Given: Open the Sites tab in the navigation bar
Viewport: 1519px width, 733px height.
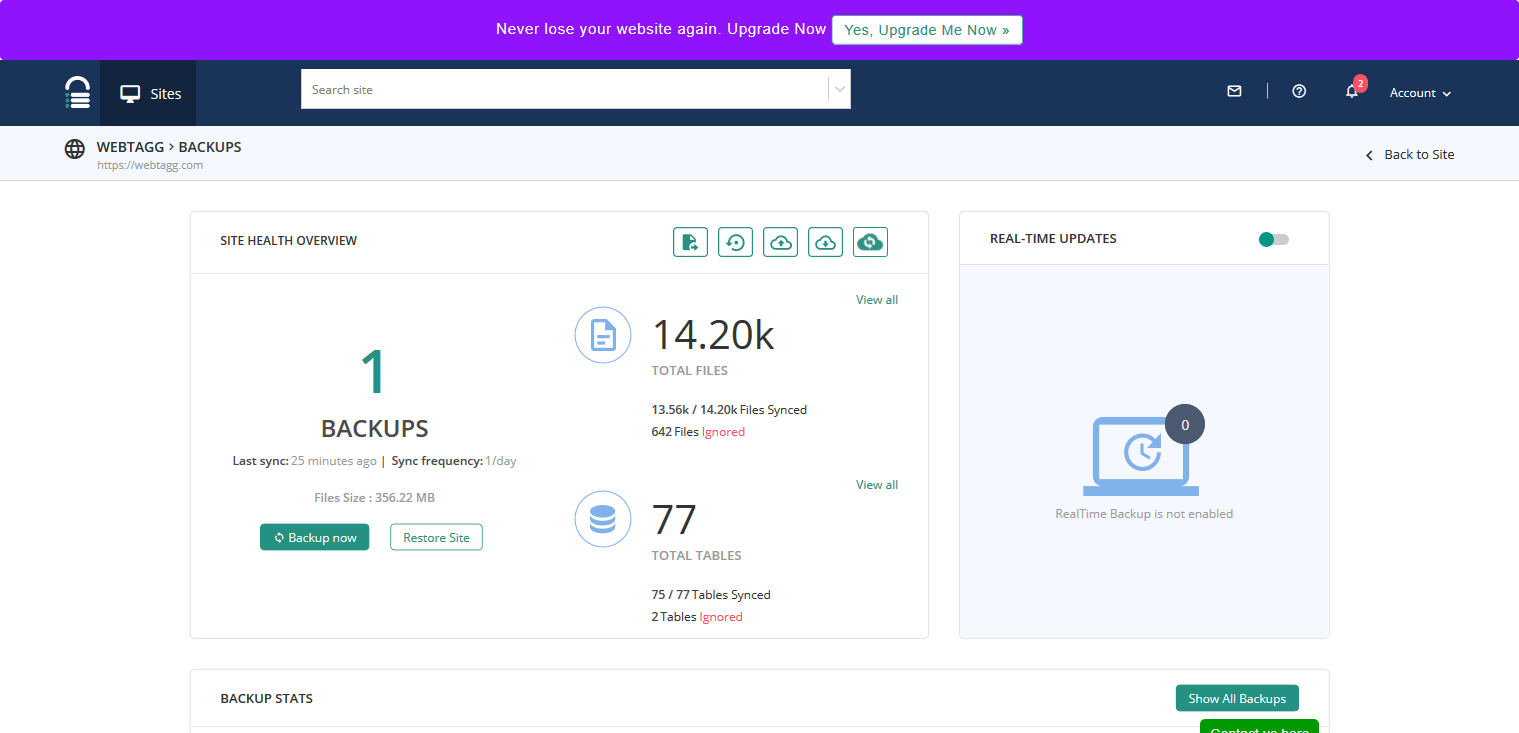Looking at the screenshot, I should (150, 94).
